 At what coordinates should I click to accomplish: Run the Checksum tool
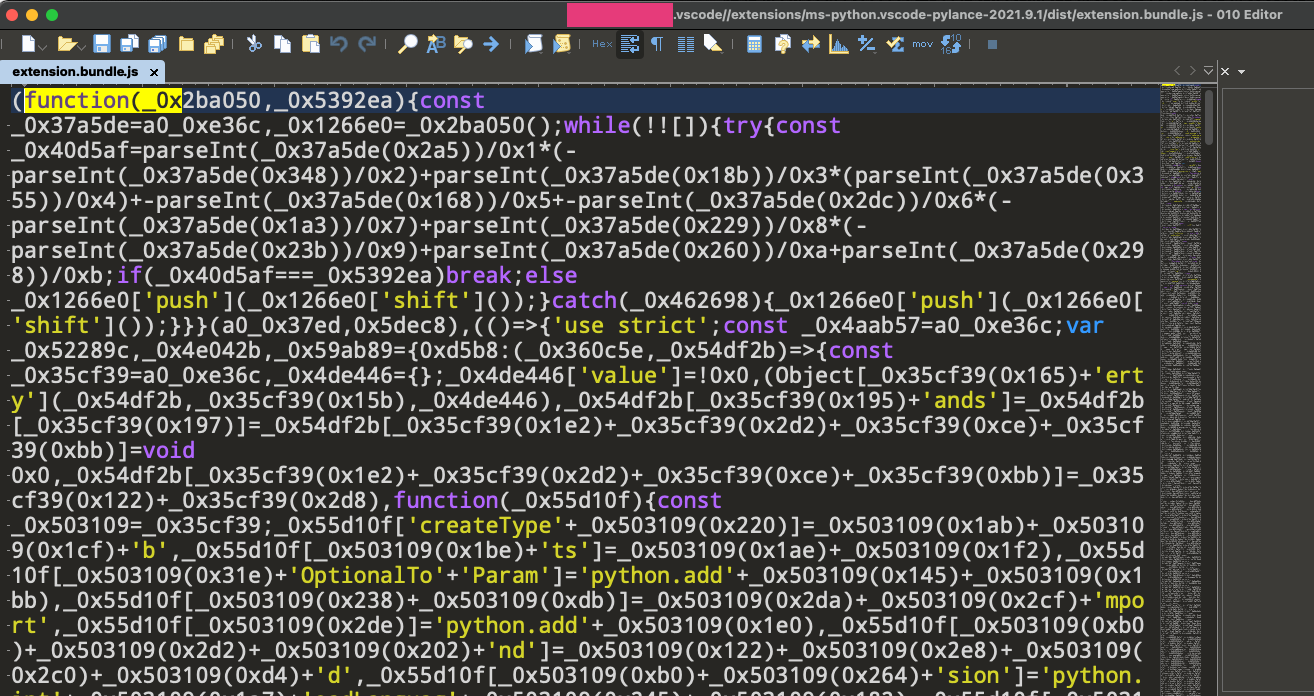coord(895,44)
